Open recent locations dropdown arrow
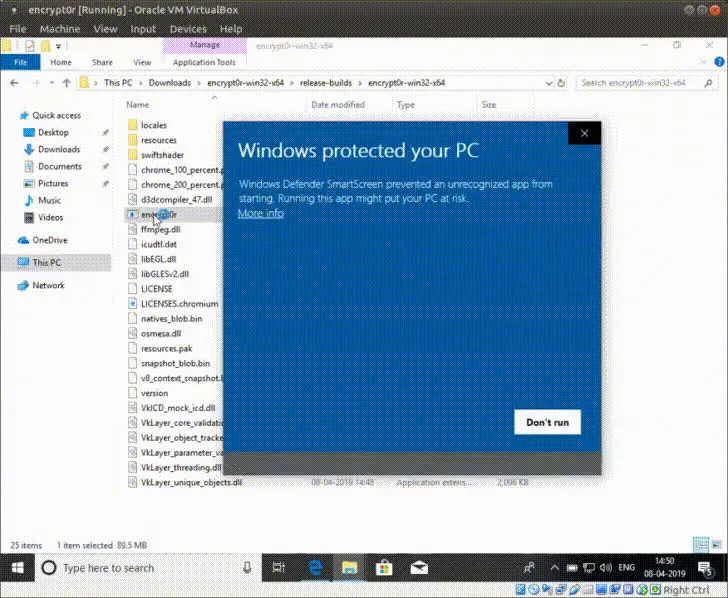This screenshot has width=728, height=598. (52, 83)
